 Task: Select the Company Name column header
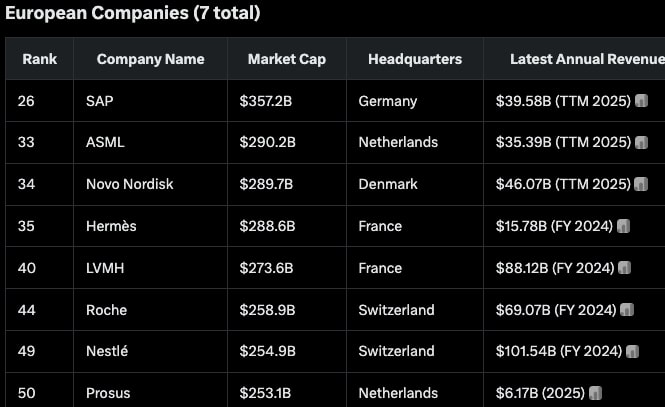point(151,59)
